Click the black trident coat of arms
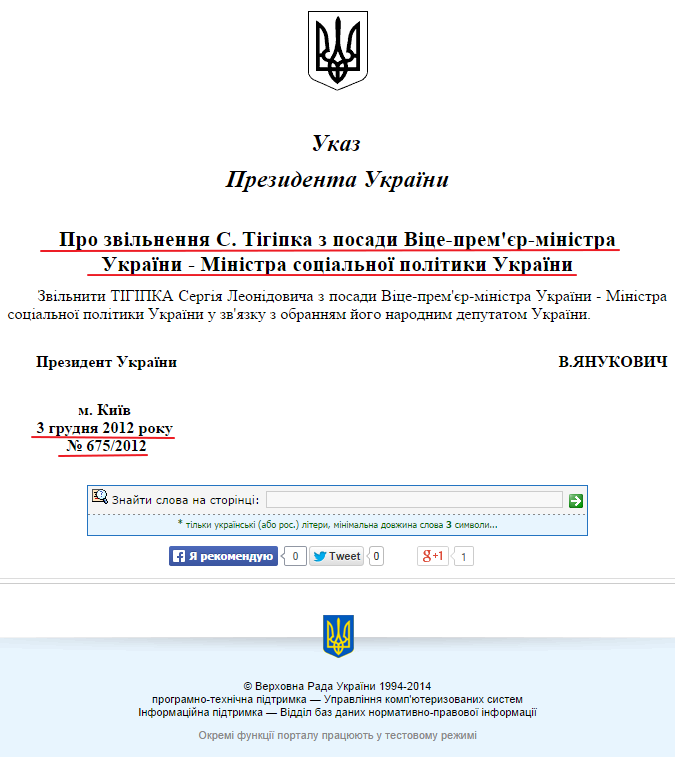675x757 pixels. (338, 50)
